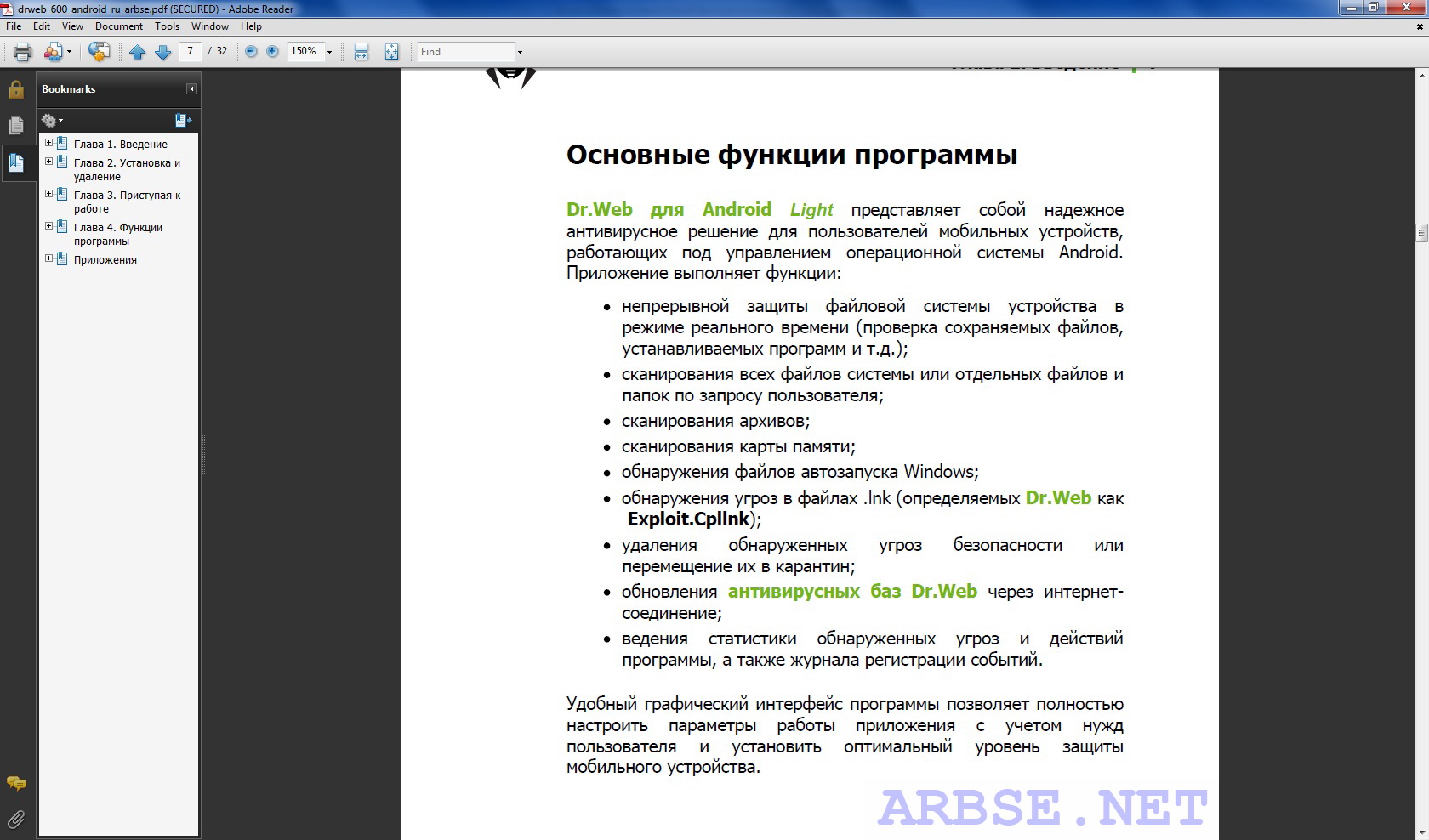1429x840 pixels.
Task: Click the scrollbar up arrow
Action: [x=1421, y=76]
